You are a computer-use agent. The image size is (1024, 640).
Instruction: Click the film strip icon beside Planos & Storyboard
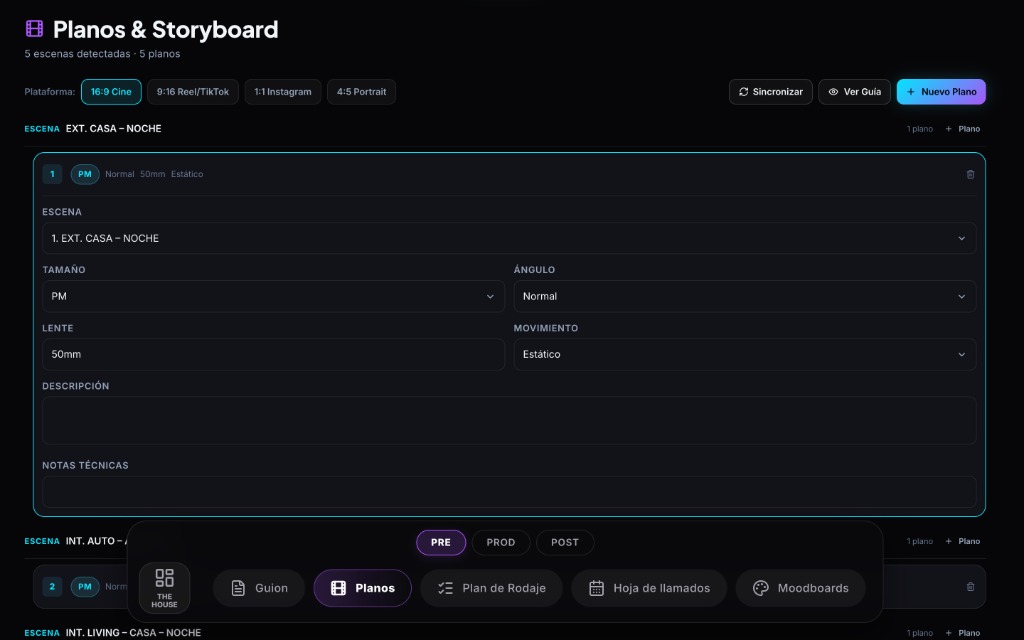[34, 29]
